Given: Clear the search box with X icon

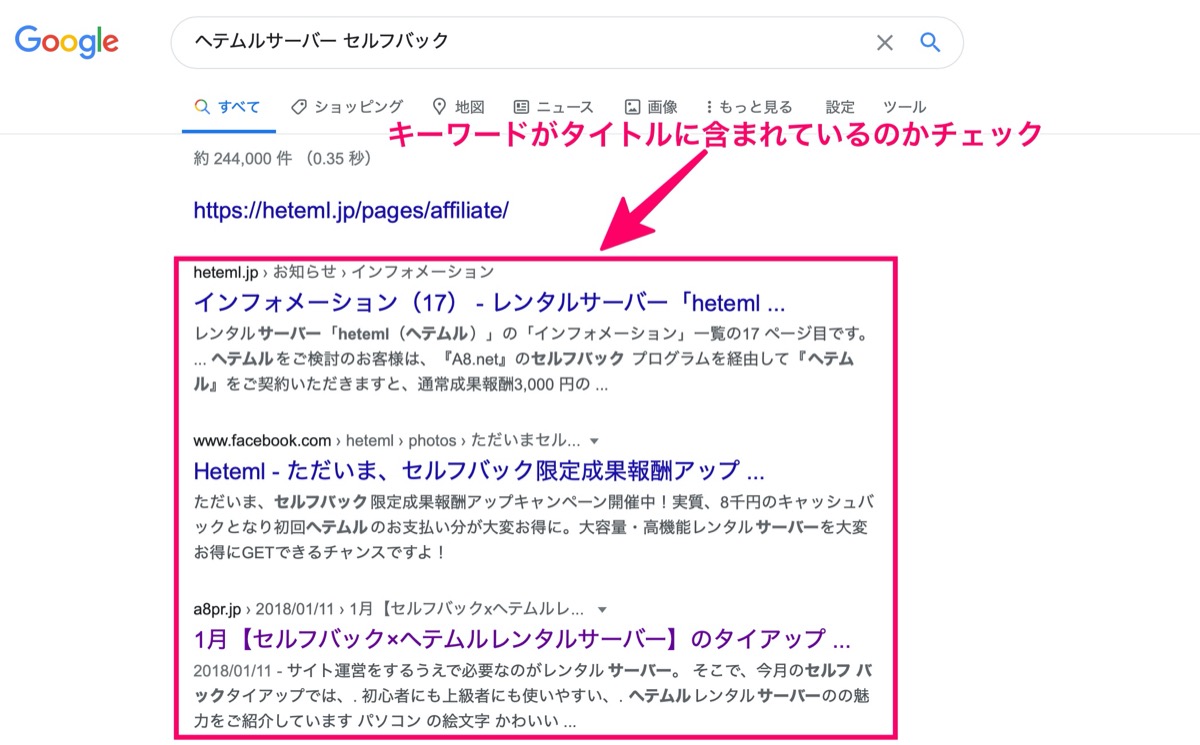Looking at the screenshot, I should [x=885, y=42].
